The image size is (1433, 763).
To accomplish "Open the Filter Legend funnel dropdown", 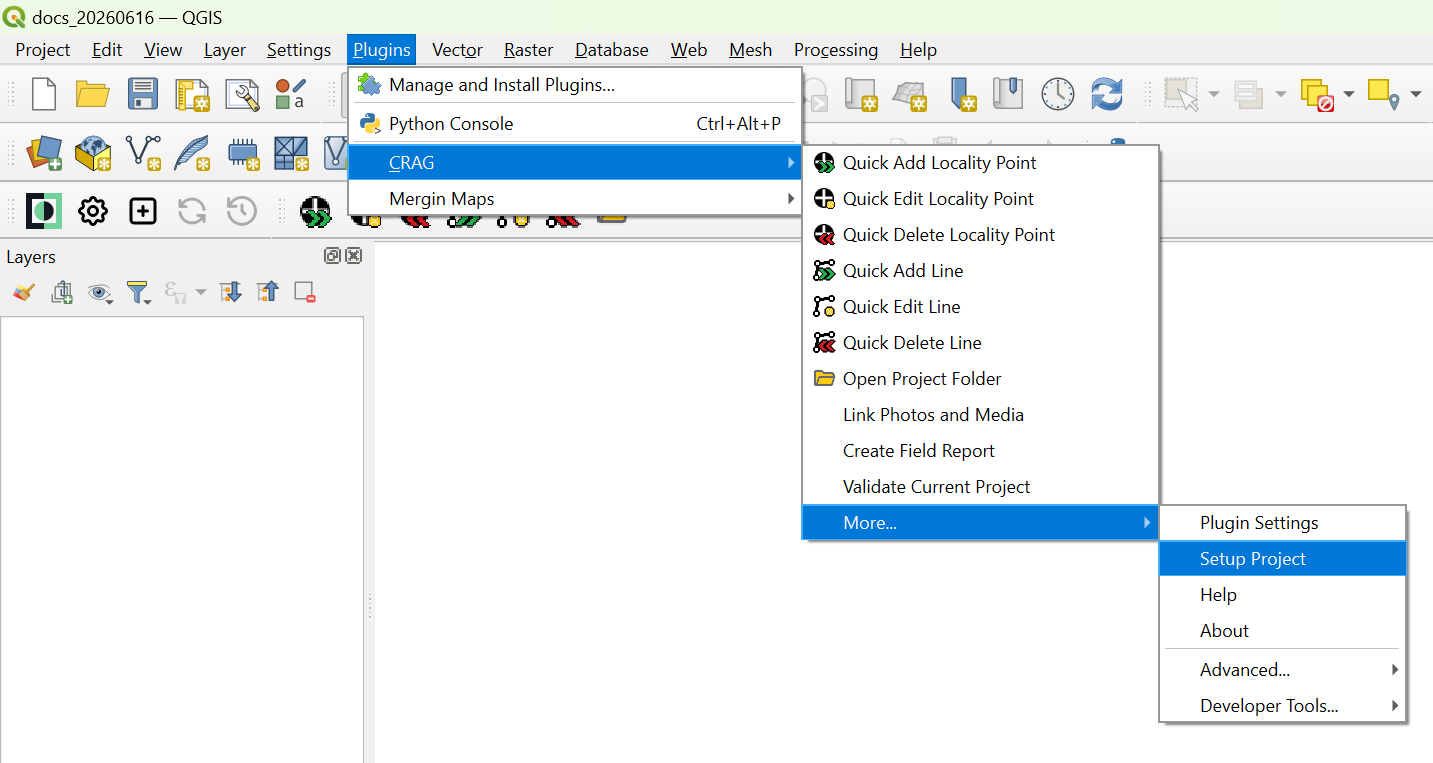I will 138,292.
